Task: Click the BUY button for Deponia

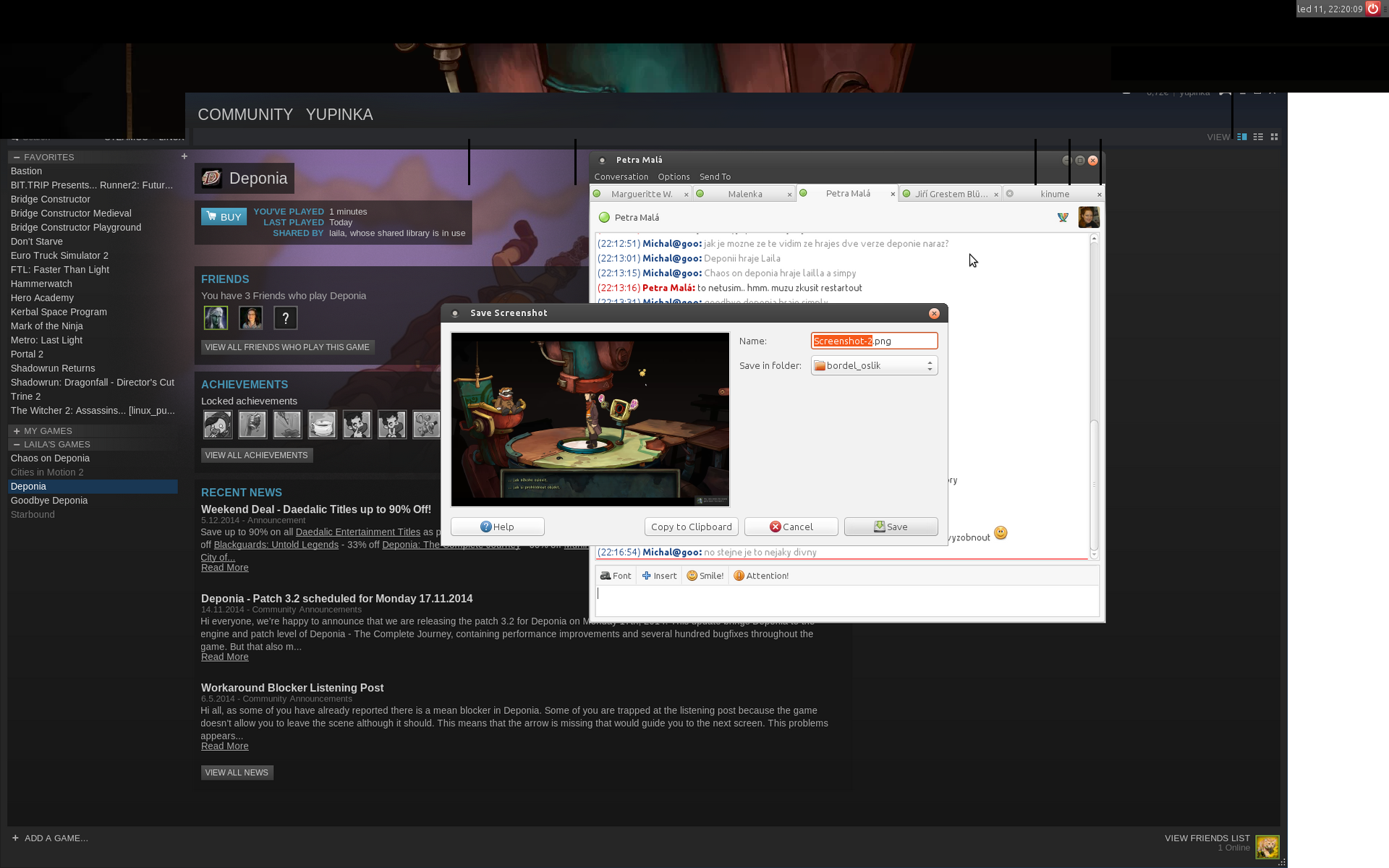Action: [224, 216]
